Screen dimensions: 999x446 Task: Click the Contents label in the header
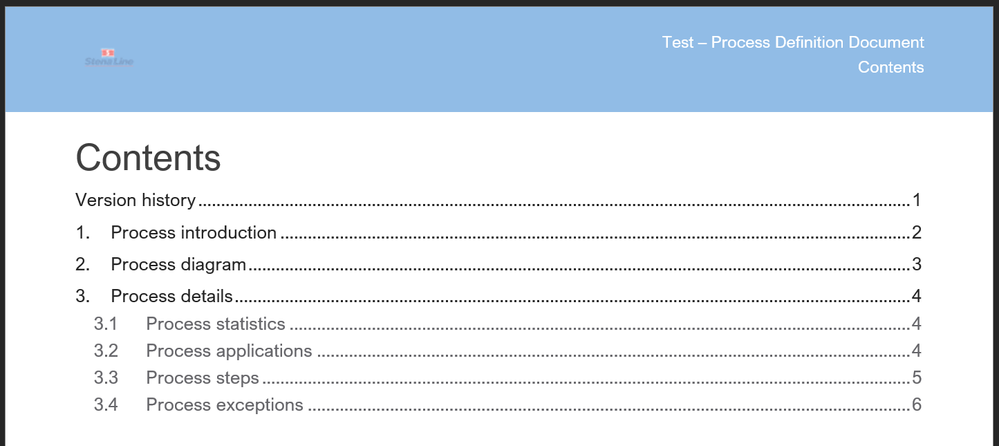891,67
